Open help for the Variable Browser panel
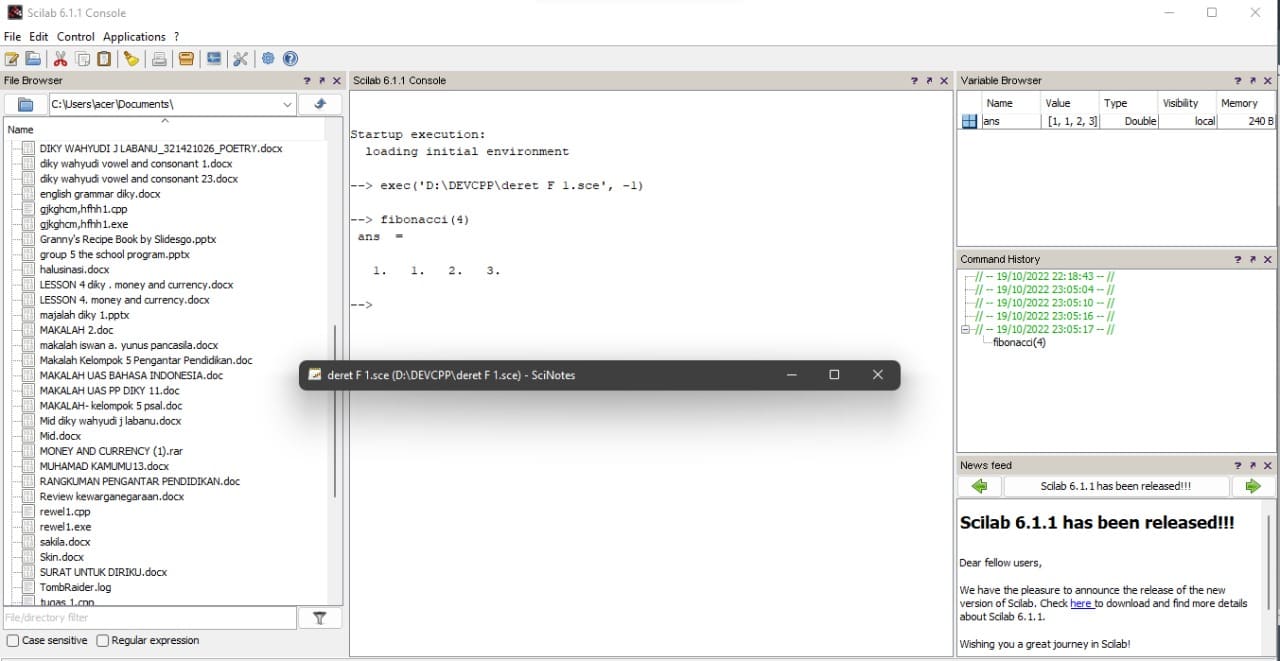Screen dimensions: 1280x661 point(1239,81)
